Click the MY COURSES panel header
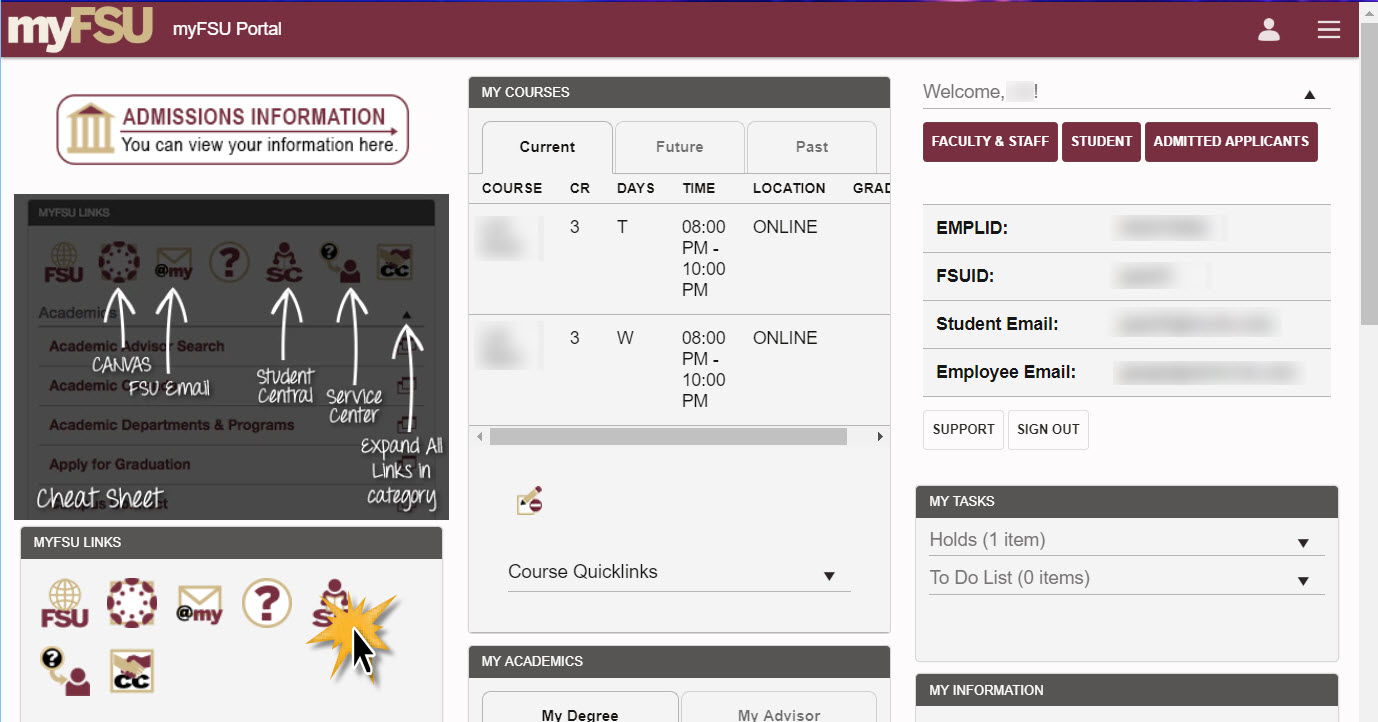Screen dimensions: 1378x722 click(679, 92)
